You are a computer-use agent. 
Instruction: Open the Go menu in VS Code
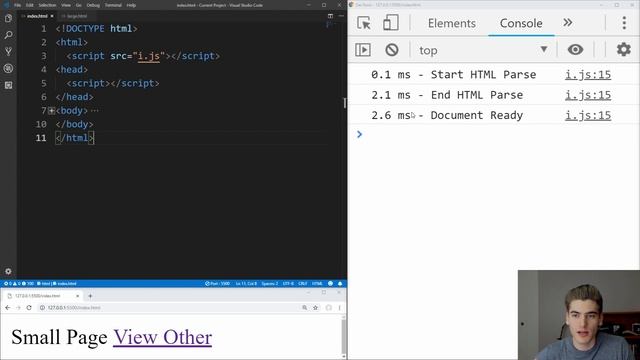(x=79, y=5)
